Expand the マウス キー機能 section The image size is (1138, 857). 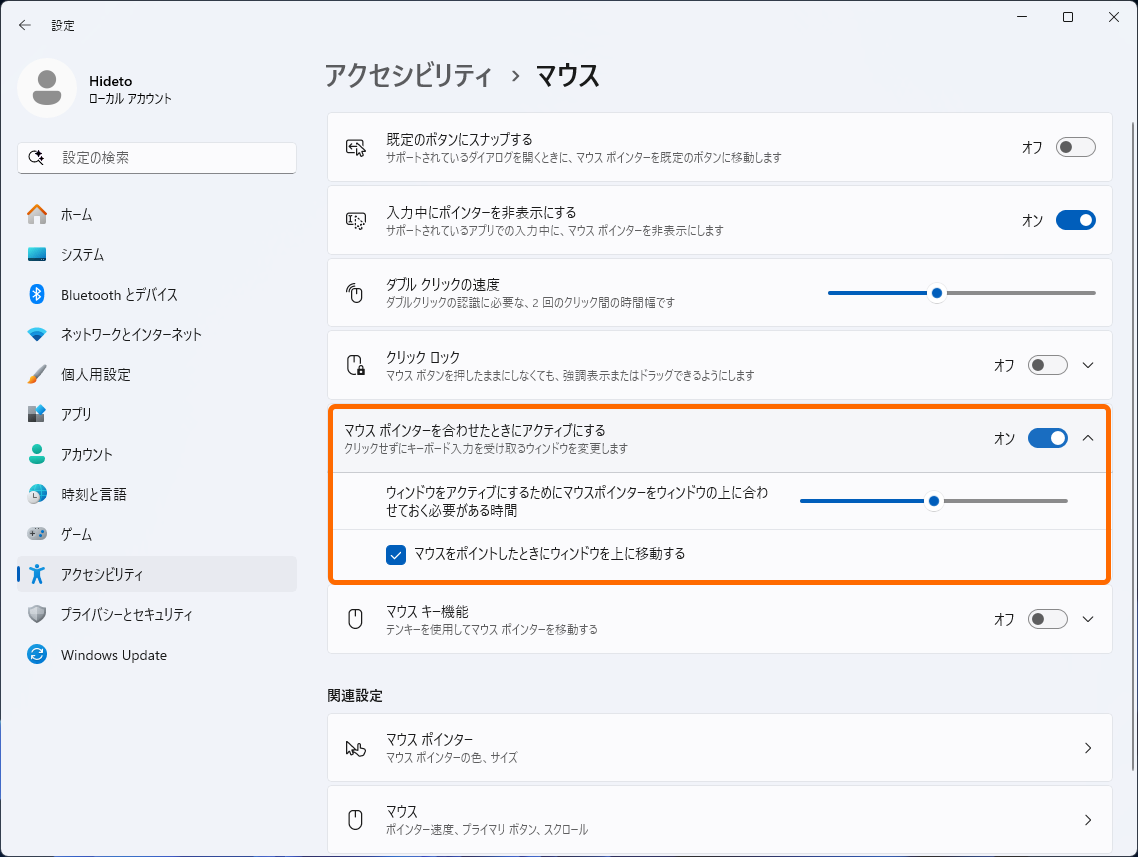click(x=1088, y=618)
